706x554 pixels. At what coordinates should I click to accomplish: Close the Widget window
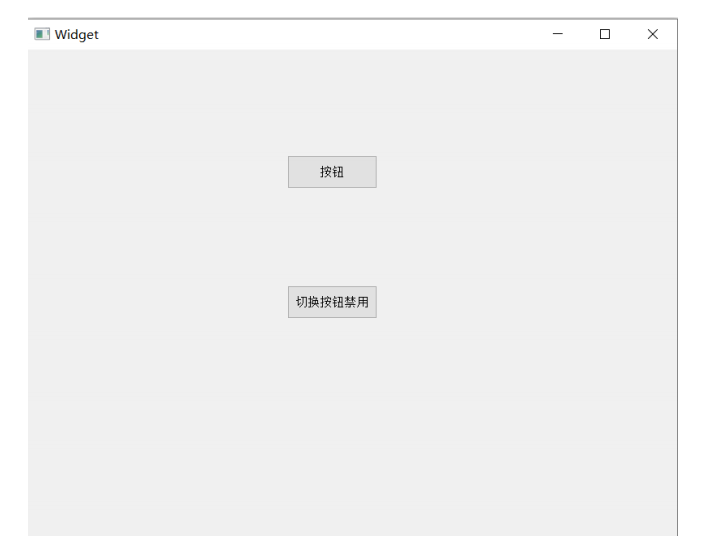pos(652,34)
